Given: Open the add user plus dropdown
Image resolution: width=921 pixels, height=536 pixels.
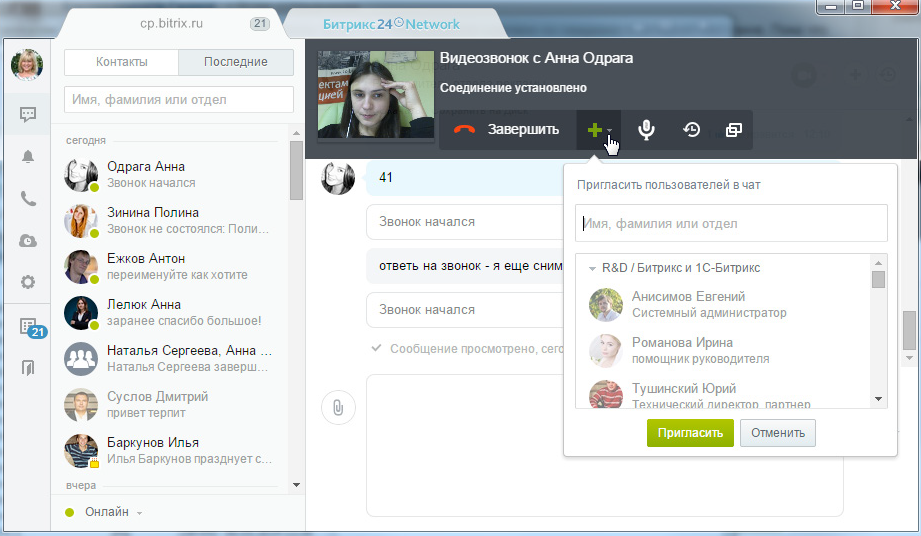Looking at the screenshot, I should point(598,130).
